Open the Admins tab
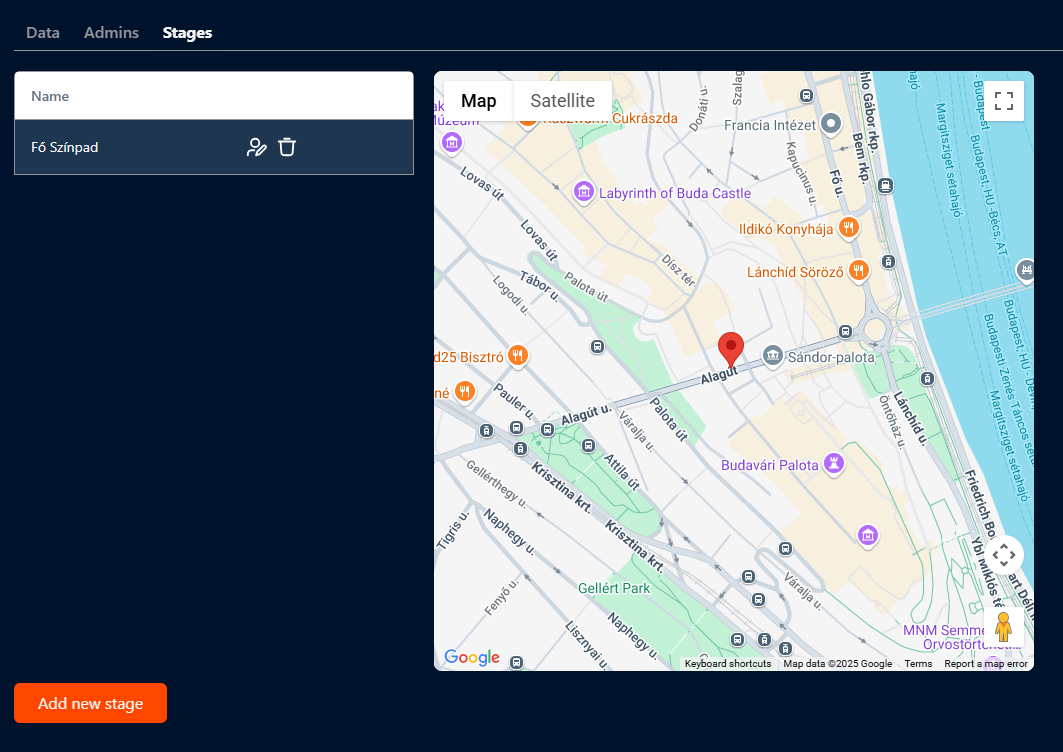The height and width of the screenshot is (752, 1063). 111,33
